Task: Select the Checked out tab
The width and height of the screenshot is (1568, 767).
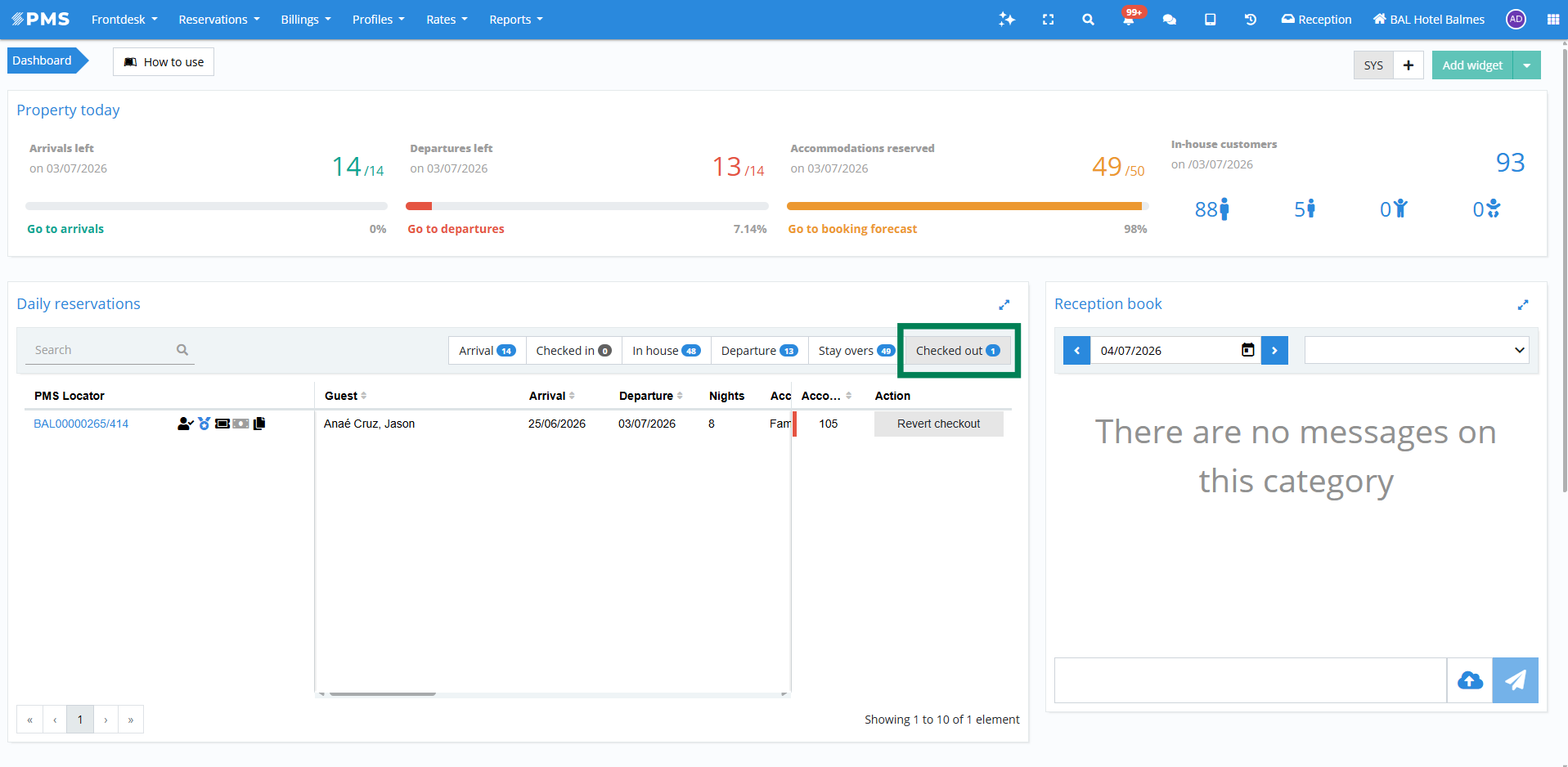Action: pos(958,351)
